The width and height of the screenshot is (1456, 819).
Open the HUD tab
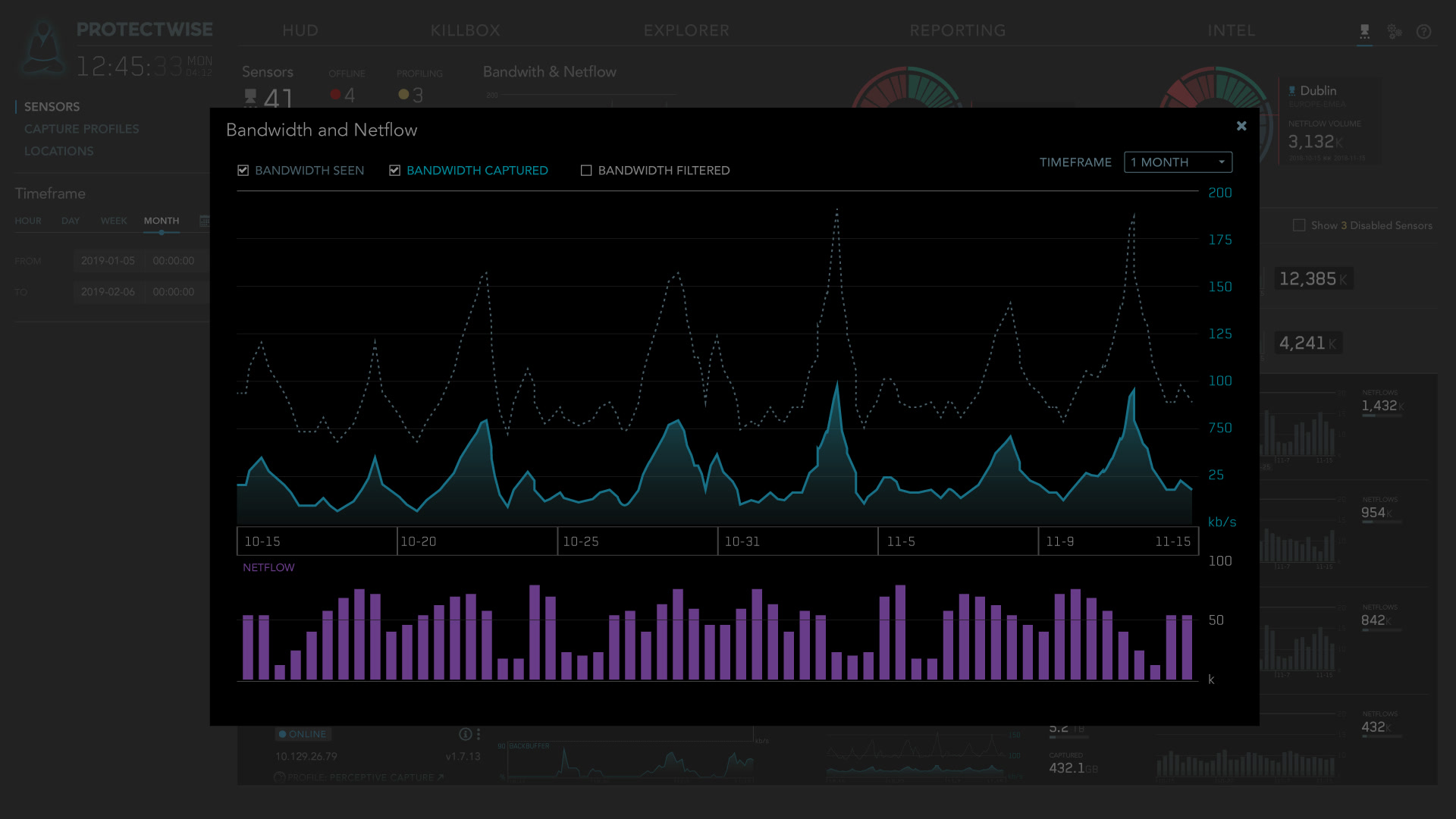coord(300,30)
